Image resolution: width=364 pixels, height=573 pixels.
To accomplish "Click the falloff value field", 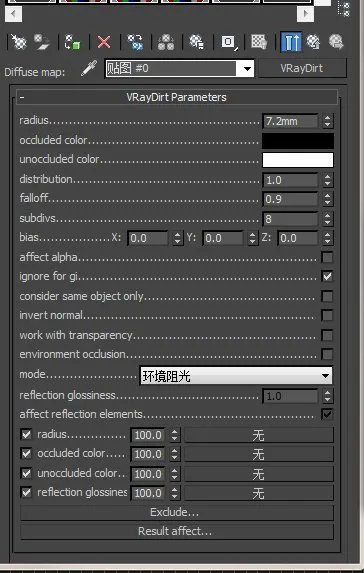I will click(x=291, y=199).
